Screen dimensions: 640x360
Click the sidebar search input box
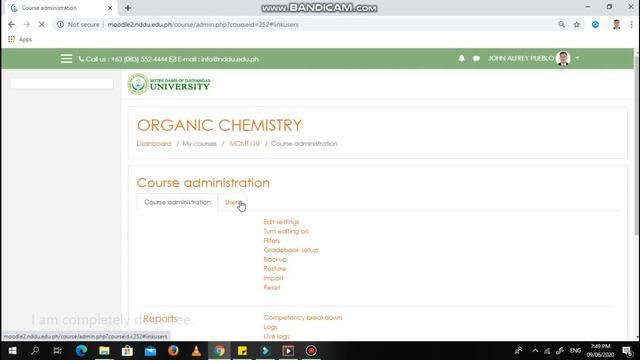[61, 83]
